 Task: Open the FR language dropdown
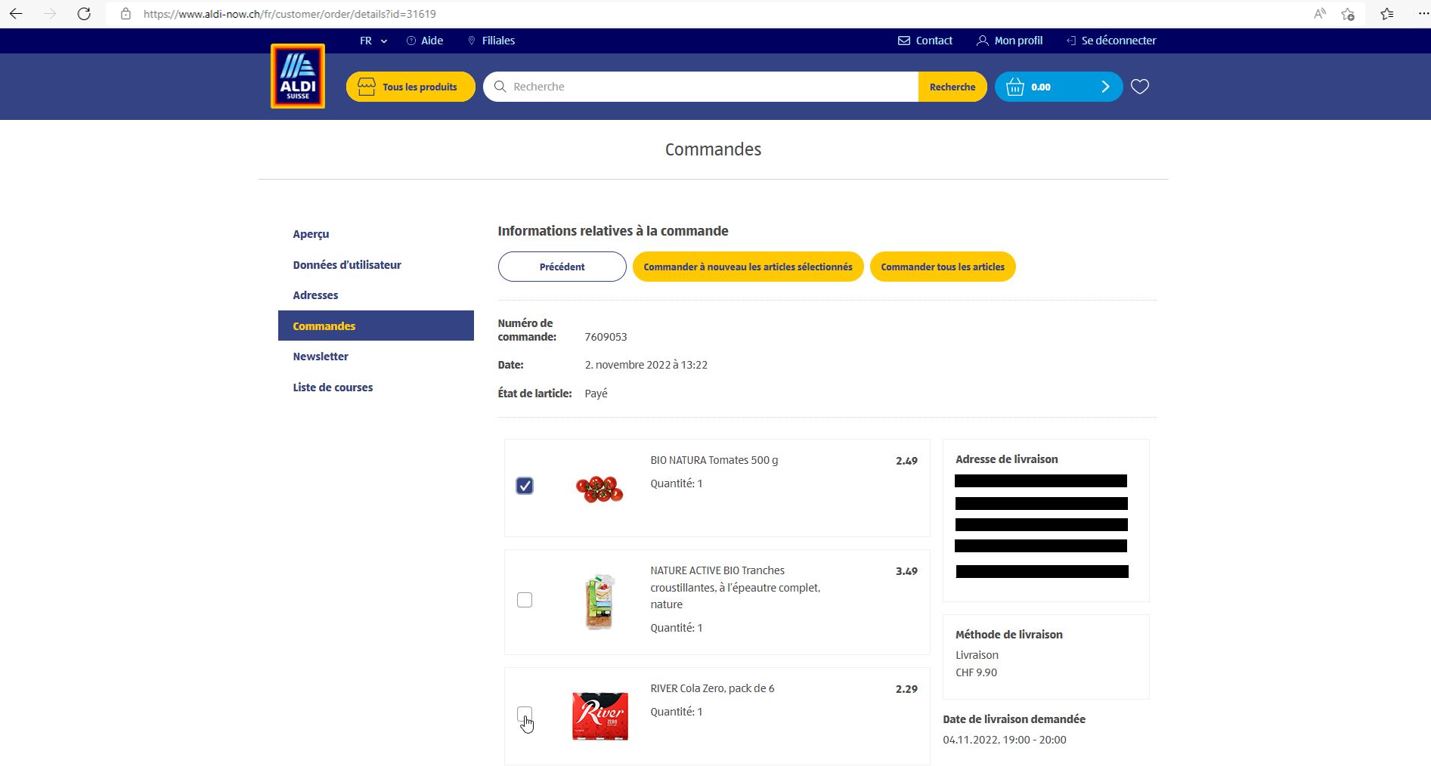373,41
